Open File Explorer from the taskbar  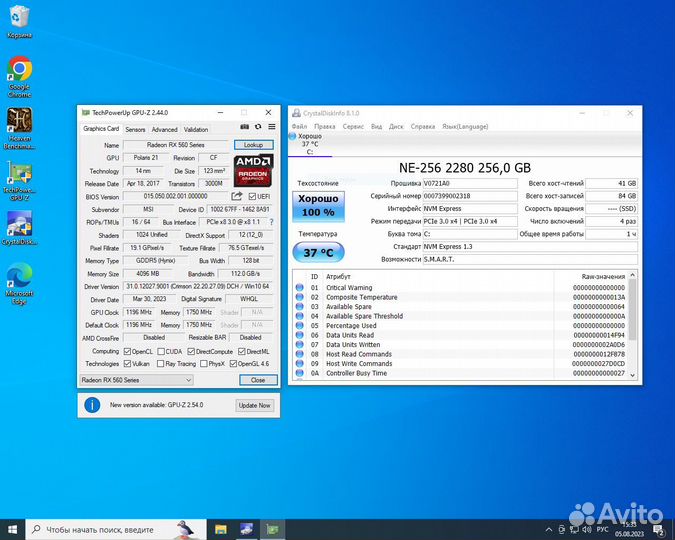click(x=221, y=529)
